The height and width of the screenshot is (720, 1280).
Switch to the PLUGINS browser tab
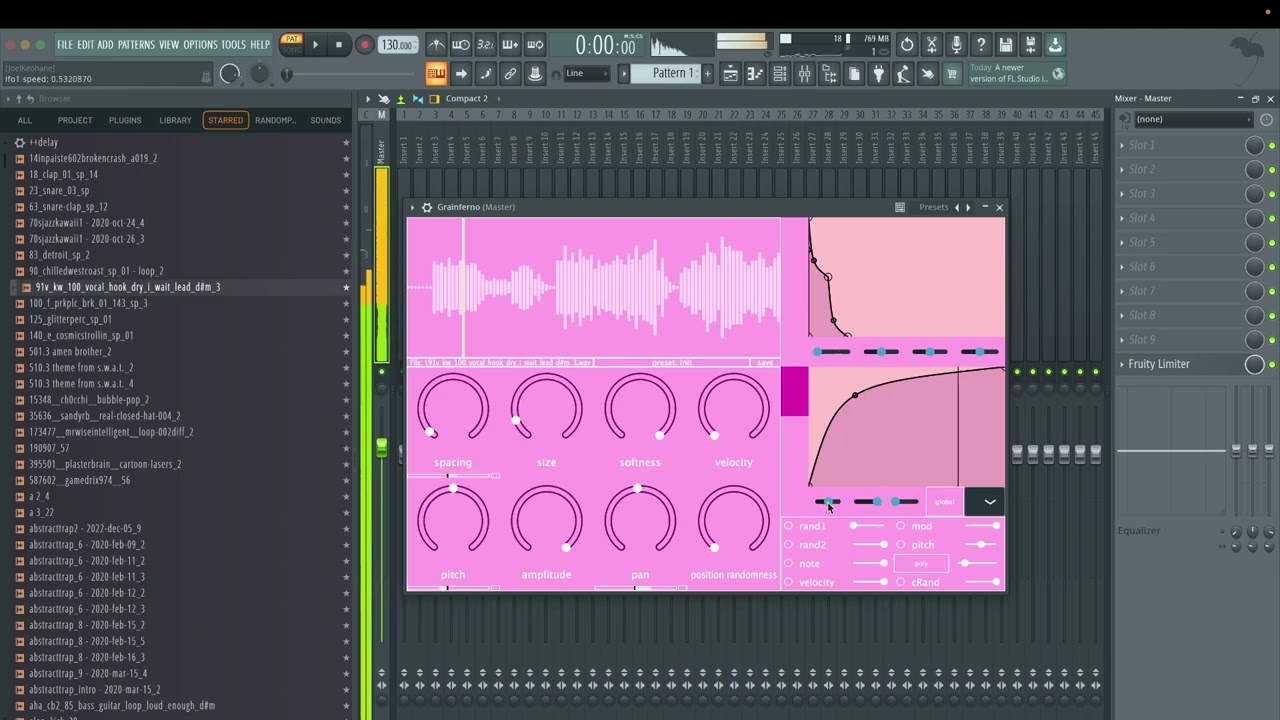click(125, 120)
